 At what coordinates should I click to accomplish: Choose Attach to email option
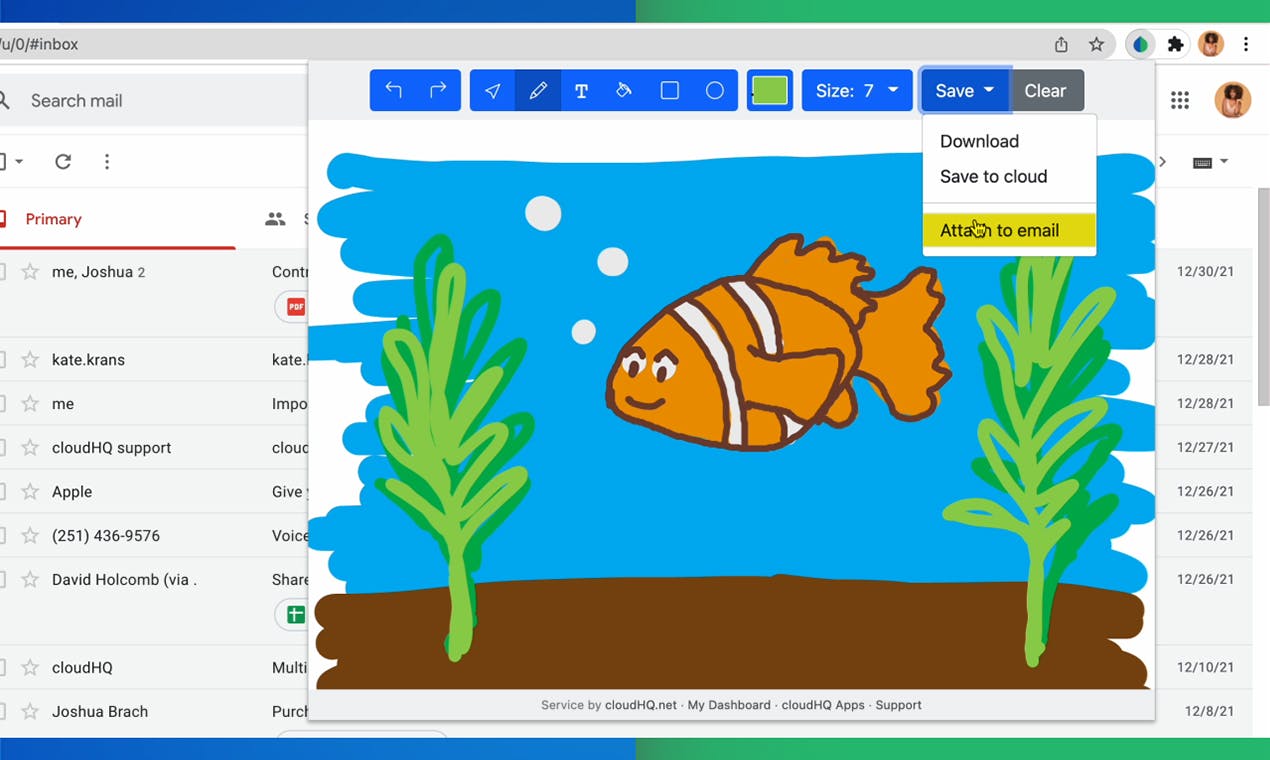pyautogui.click(x=1009, y=230)
